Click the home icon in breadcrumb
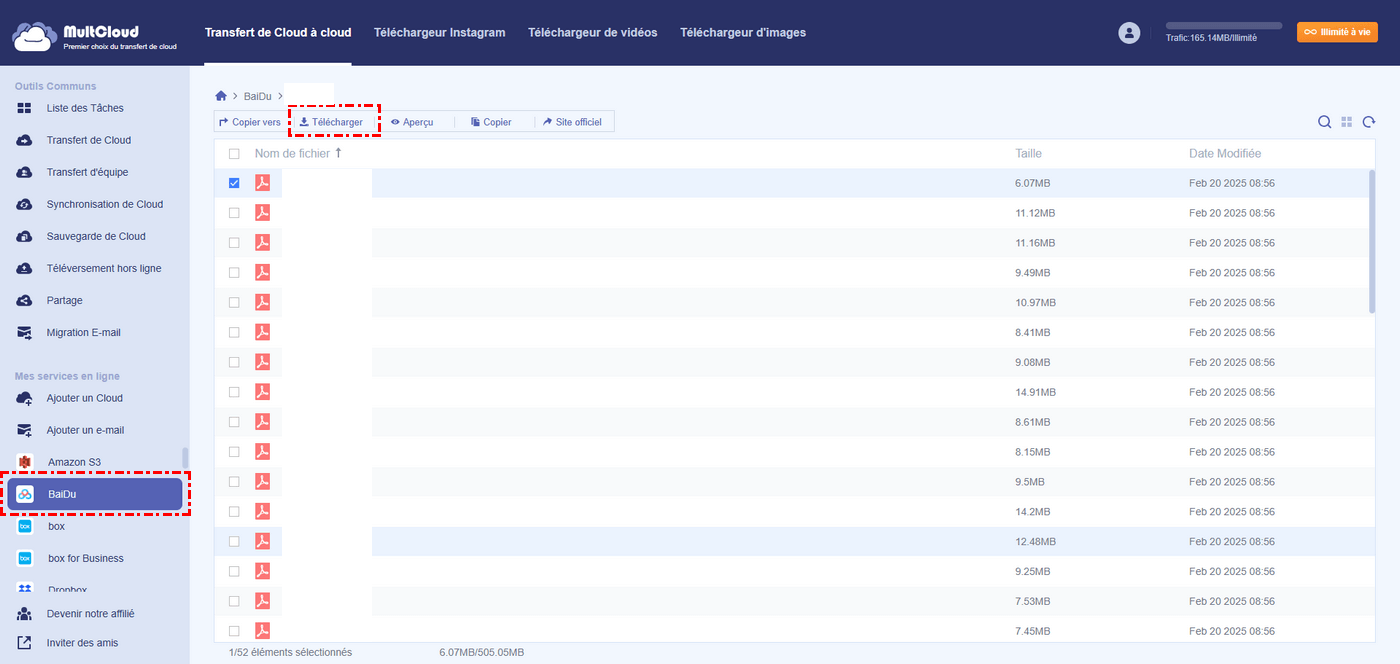Viewport: 1400px width, 664px height. point(221,96)
